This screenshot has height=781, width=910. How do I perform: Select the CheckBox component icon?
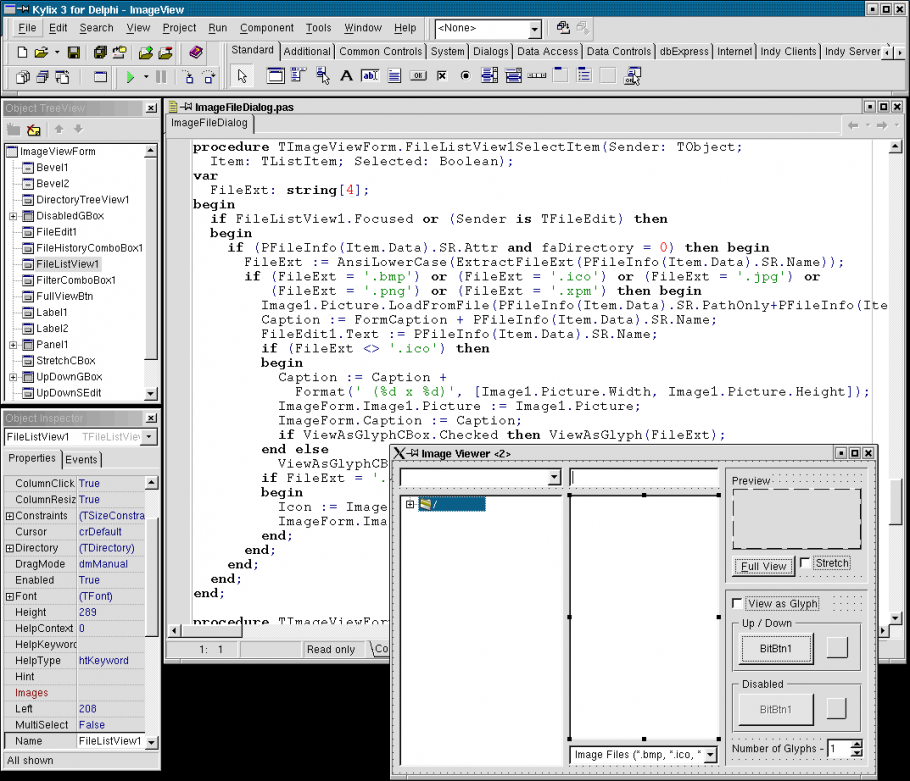coord(442,75)
